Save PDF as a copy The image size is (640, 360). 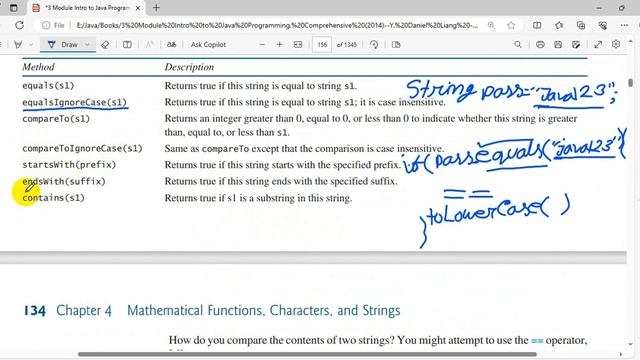[x=576, y=44]
